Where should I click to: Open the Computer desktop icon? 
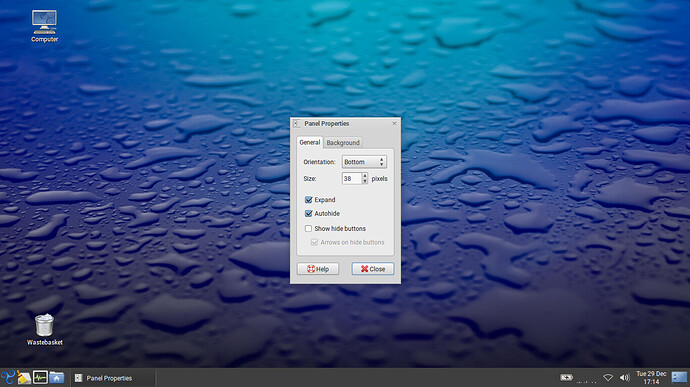pos(44,26)
